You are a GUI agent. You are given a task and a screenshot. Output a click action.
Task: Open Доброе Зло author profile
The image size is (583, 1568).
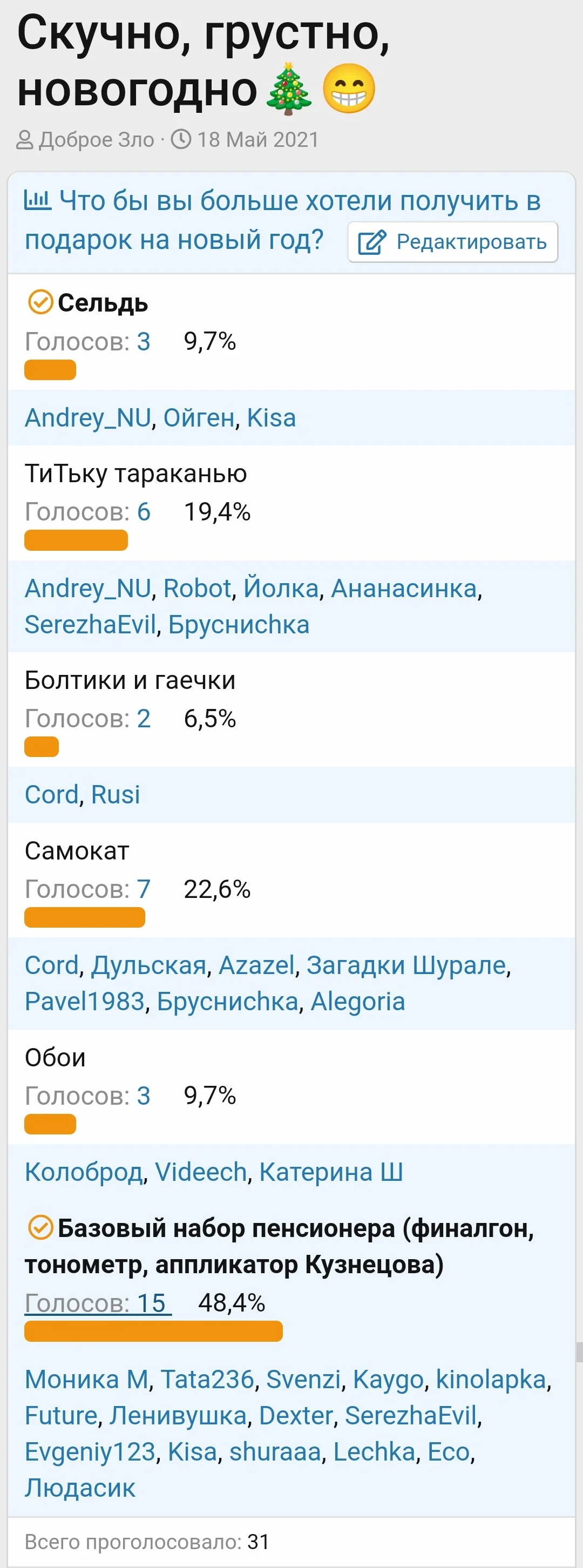pos(96,140)
